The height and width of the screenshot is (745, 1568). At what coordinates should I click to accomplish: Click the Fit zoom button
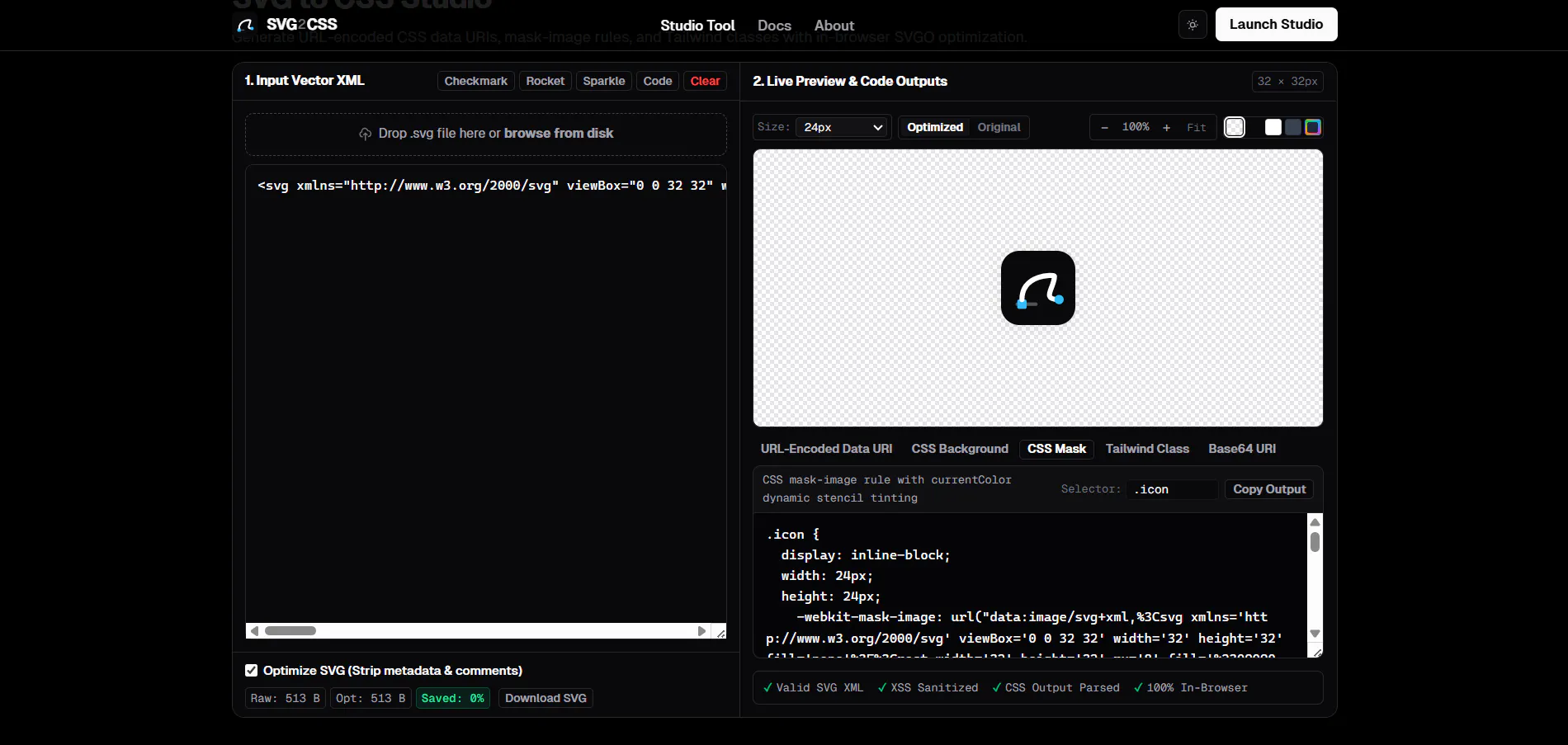[x=1197, y=127]
